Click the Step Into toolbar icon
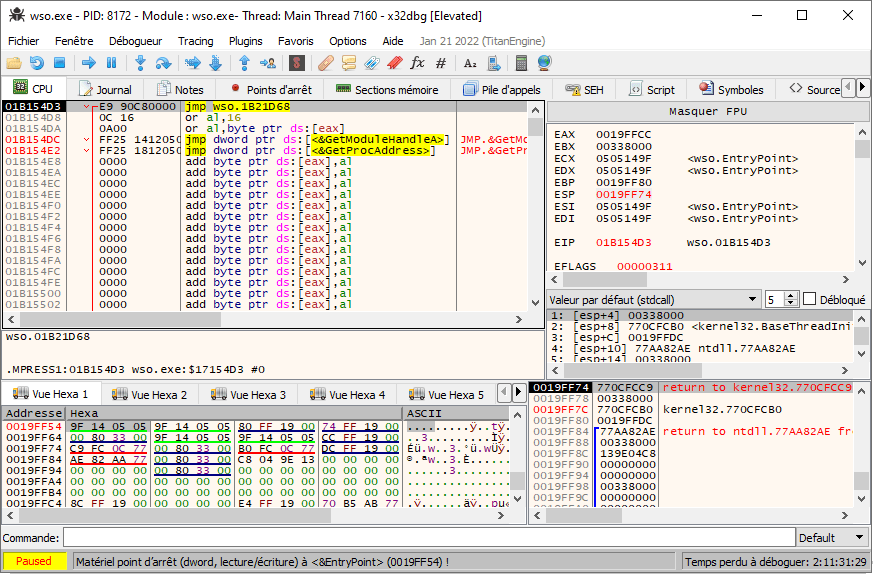 tap(140, 63)
